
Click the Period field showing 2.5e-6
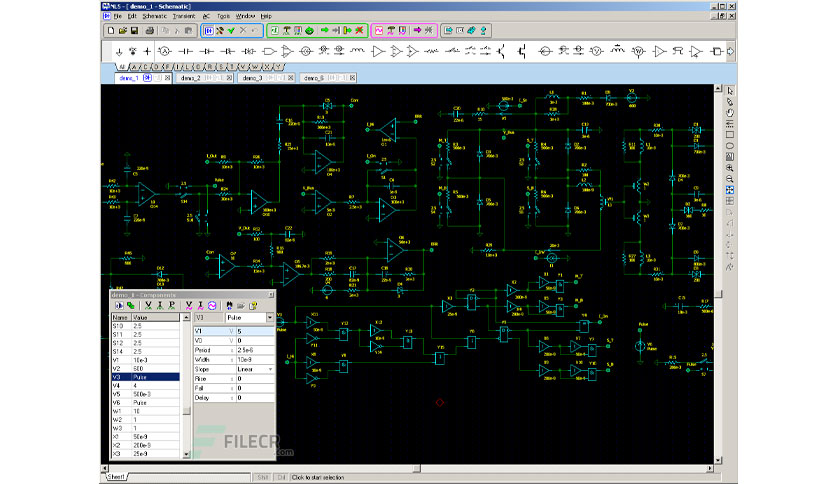click(x=255, y=350)
